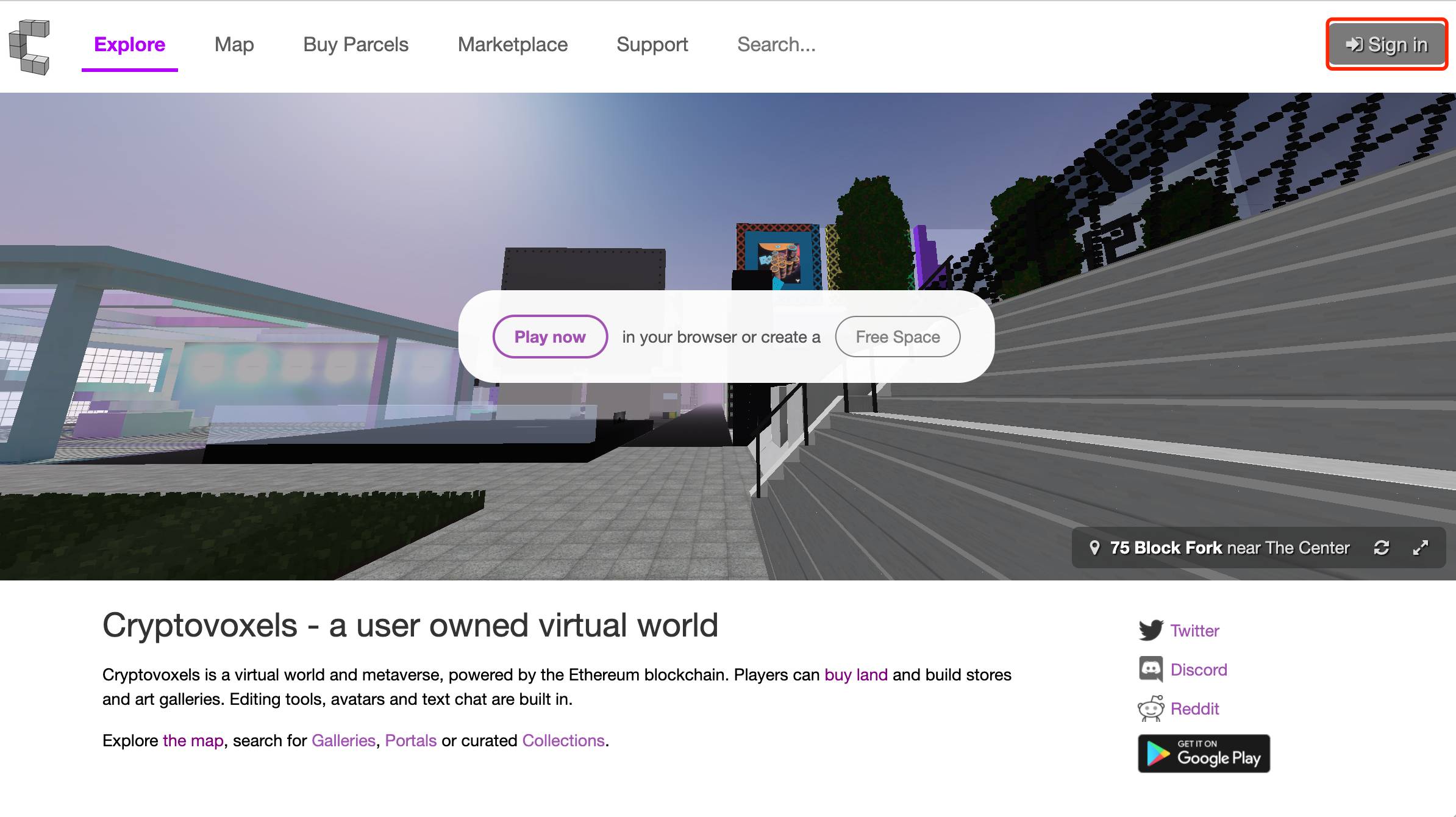1456x817 pixels.
Task: Click the Reddit alien icon
Action: (1151, 708)
